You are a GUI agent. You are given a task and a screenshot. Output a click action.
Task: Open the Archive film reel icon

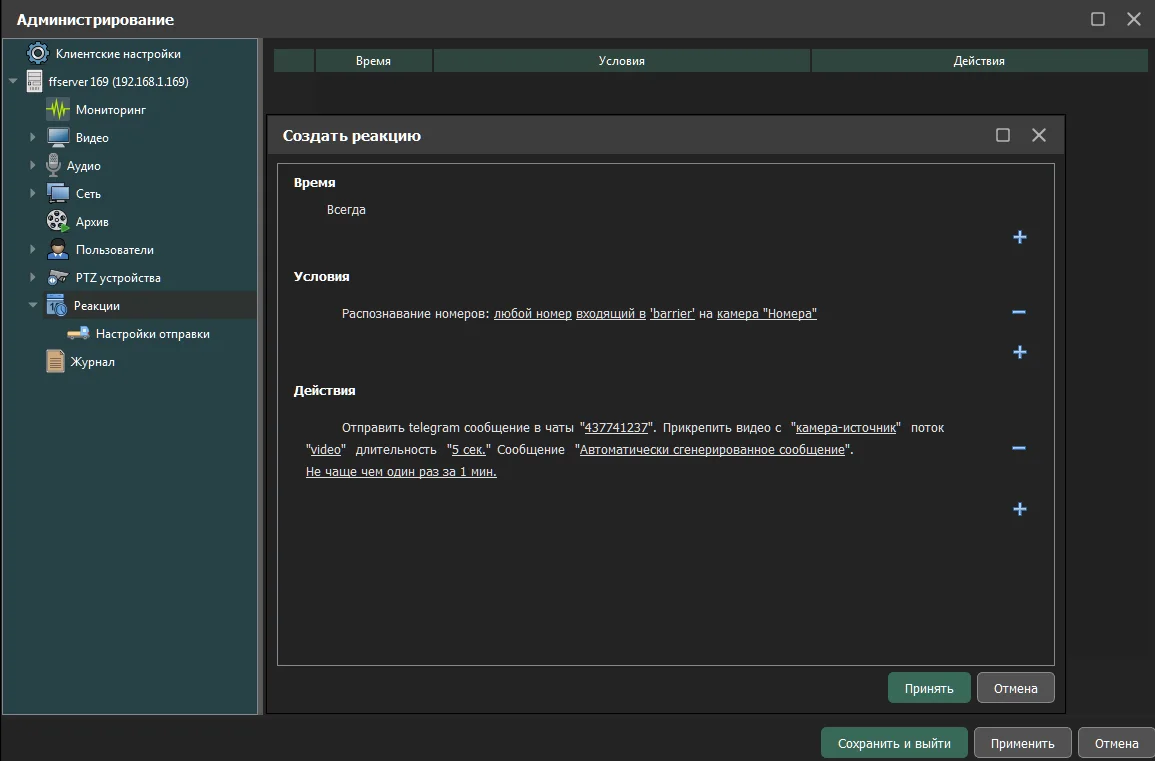[x=58, y=222]
